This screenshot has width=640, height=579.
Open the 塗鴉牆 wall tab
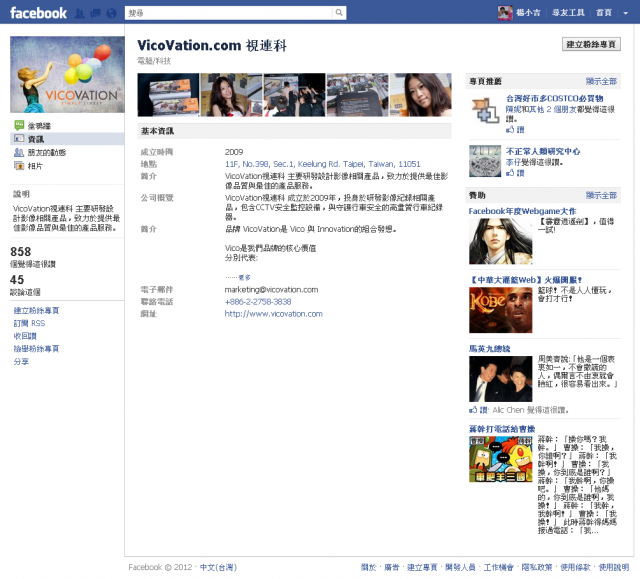39,126
